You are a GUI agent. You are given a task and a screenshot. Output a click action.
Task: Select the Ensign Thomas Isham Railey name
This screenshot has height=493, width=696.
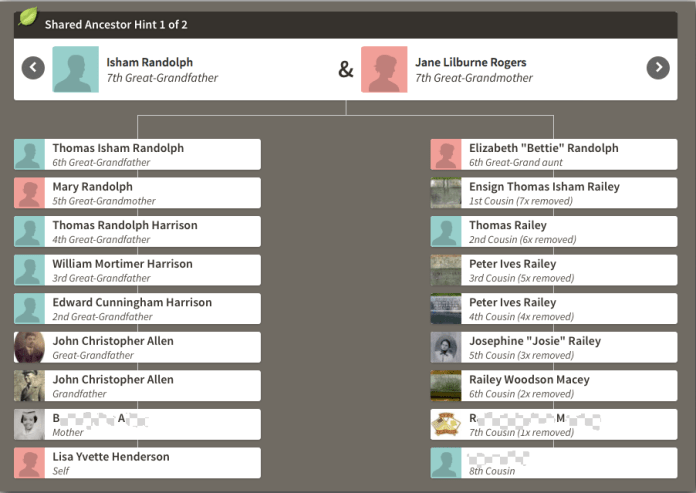tap(545, 187)
